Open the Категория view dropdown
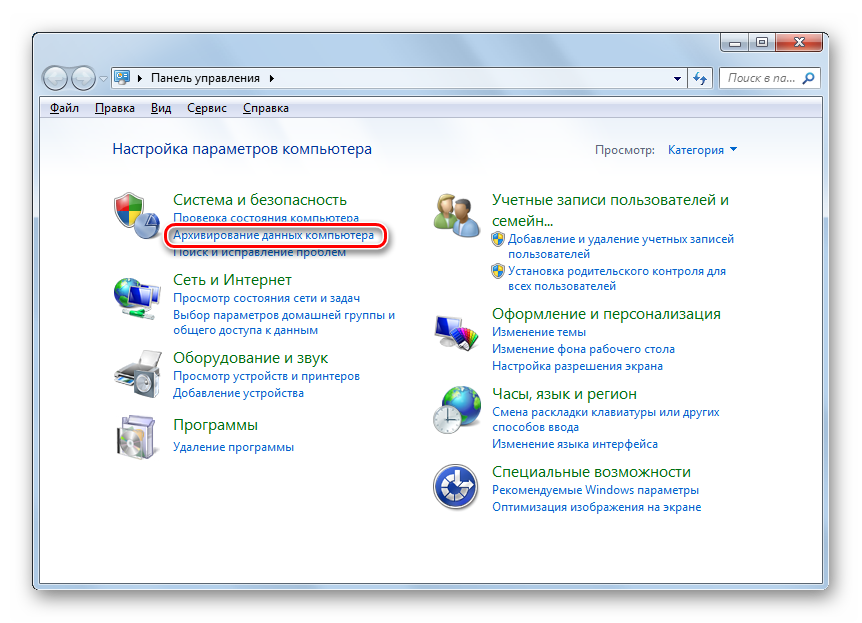This screenshot has height=623, width=862. [702, 150]
